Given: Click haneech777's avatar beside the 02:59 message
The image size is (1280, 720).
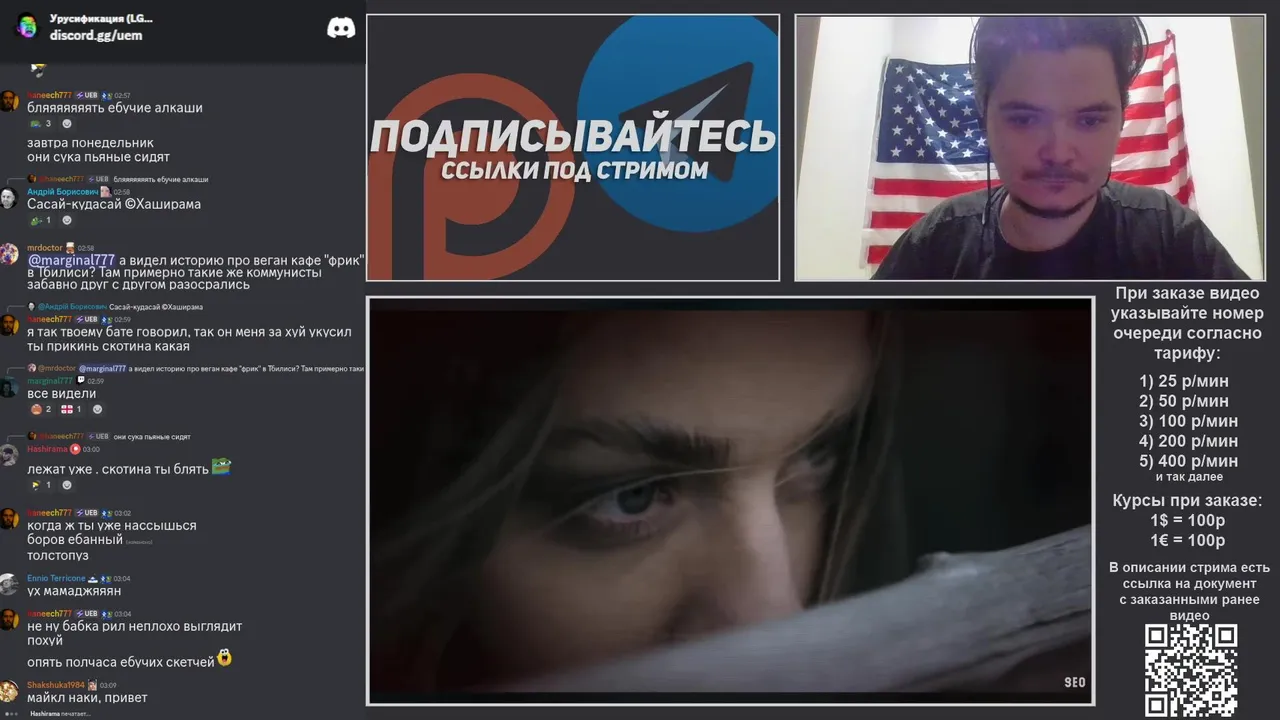Looking at the screenshot, I should click(x=9, y=325).
